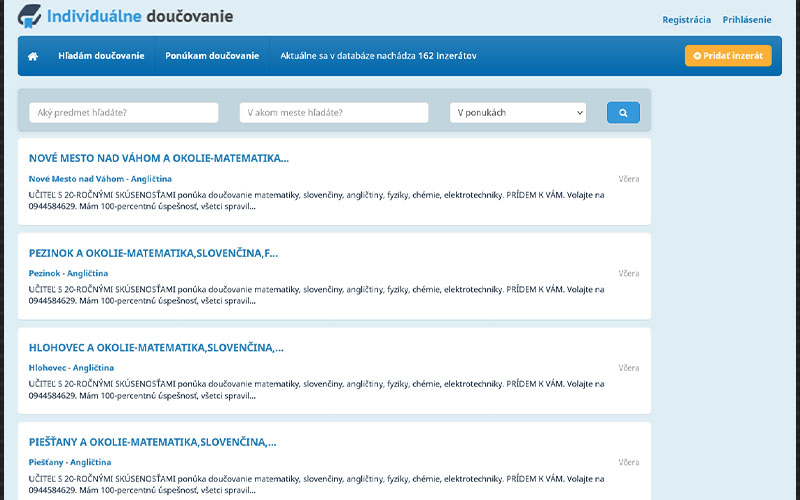
Task: Open the Hlohovec a okolie listing title
Action: [156, 348]
